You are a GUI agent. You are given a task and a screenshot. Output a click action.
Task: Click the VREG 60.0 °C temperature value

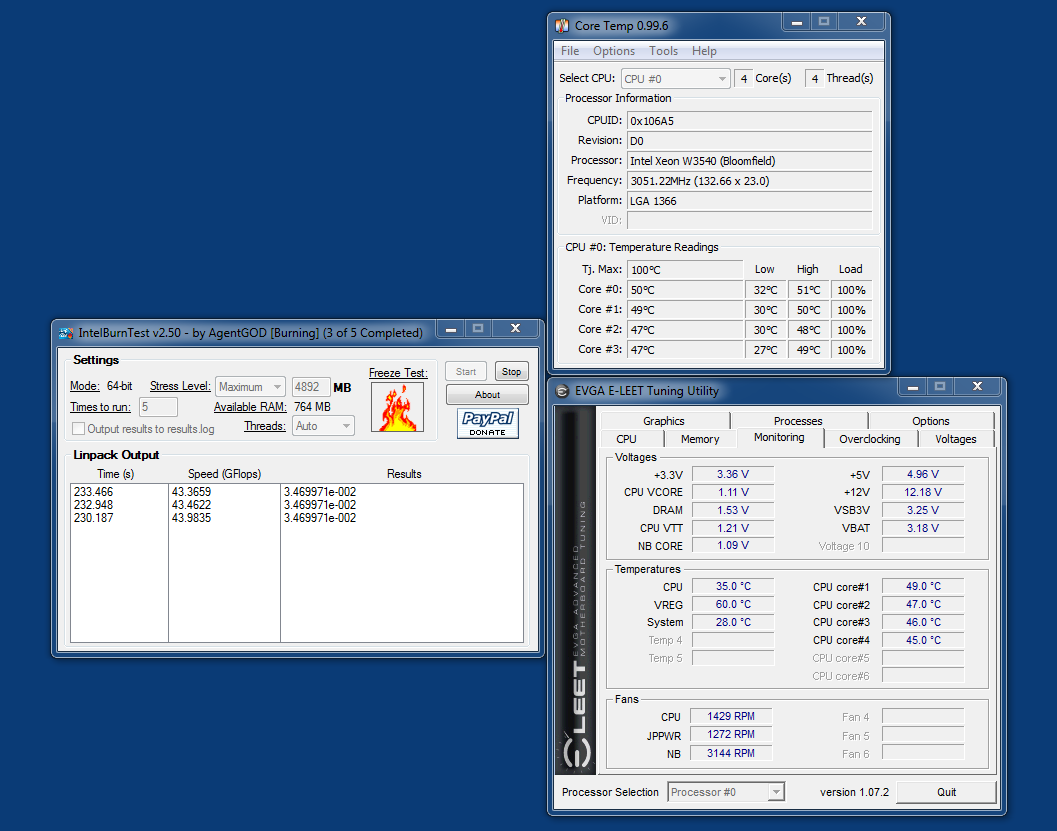pyautogui.click(x=733, y=605)
